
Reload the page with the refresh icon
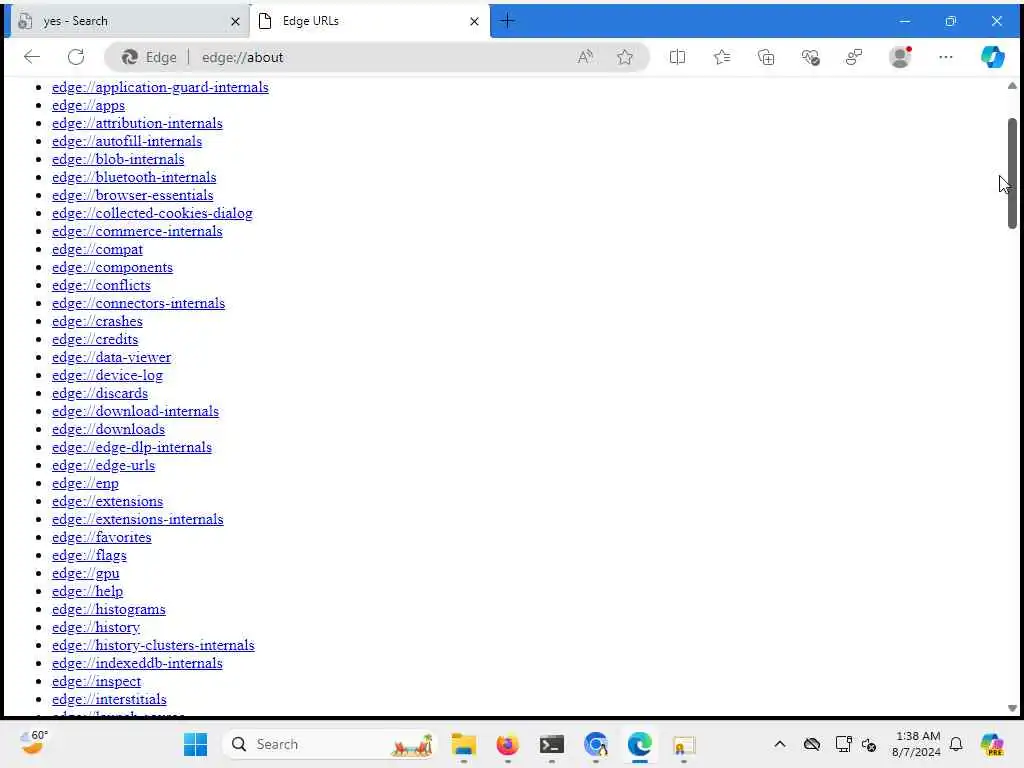point(76,57)
